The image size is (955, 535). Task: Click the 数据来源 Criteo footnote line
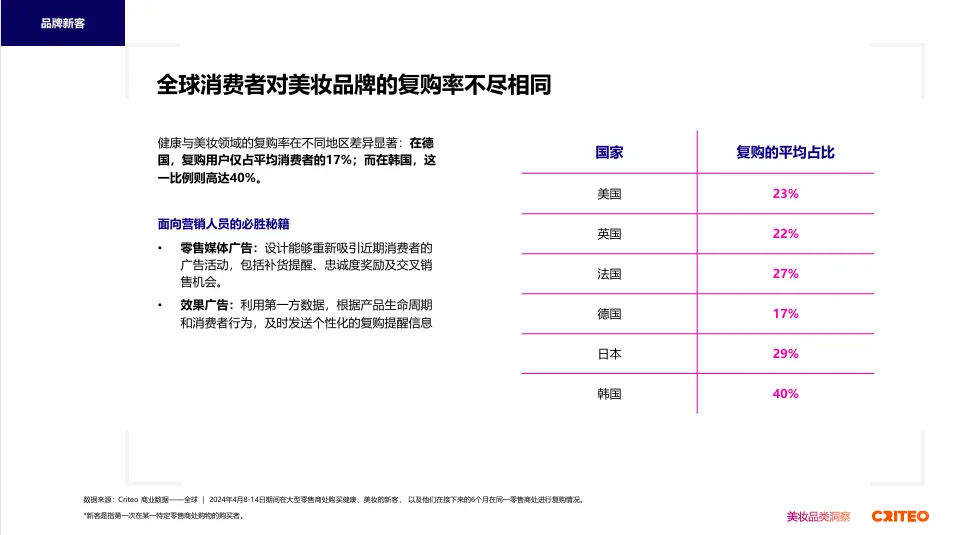[x=334, y=500]
